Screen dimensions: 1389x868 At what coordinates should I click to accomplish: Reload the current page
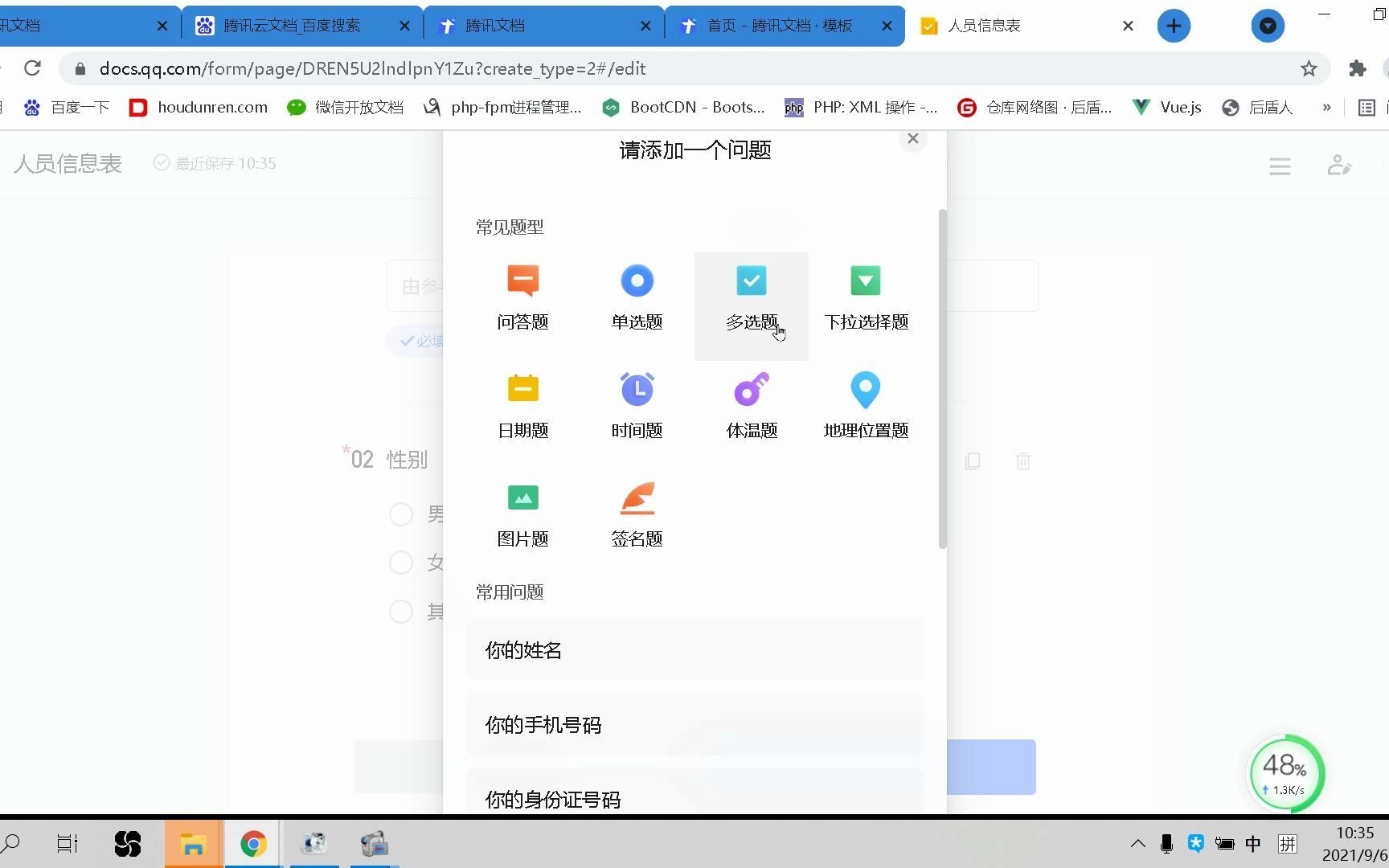click(x=33, y=68)
